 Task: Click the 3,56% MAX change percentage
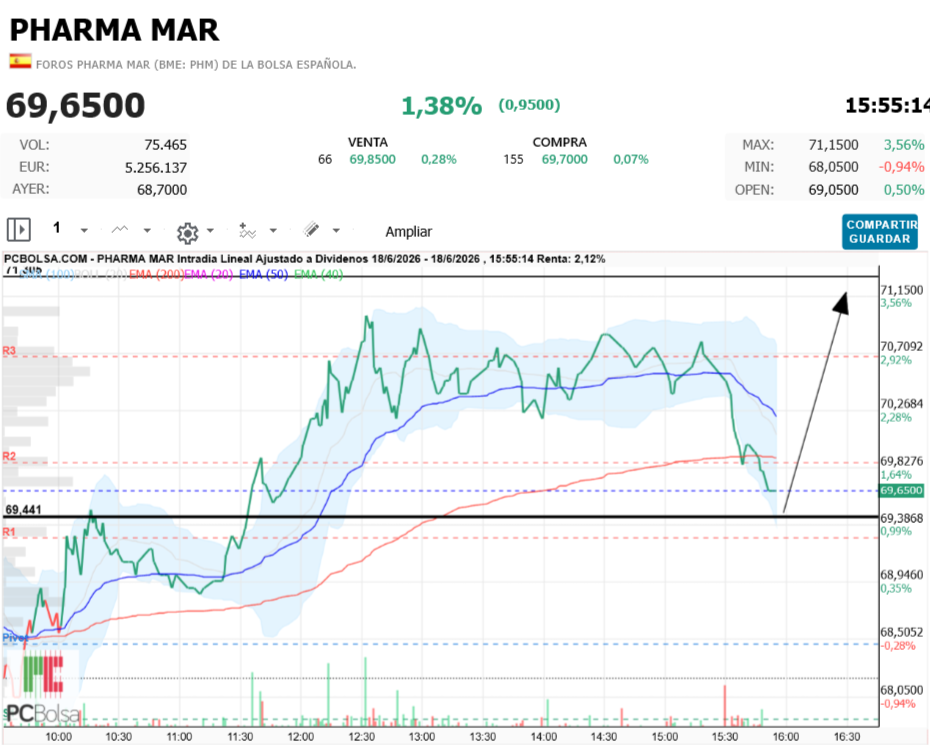904,145
